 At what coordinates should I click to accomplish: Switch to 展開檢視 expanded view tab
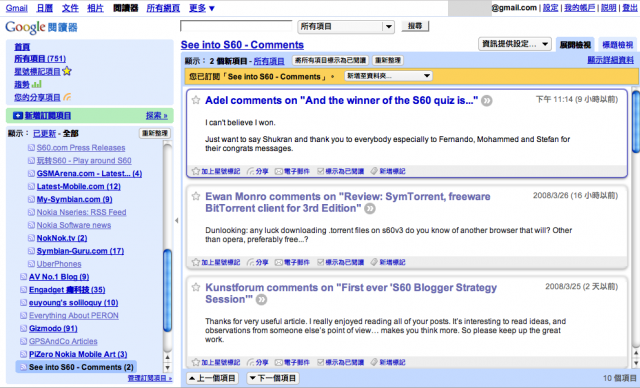(575, 44)
